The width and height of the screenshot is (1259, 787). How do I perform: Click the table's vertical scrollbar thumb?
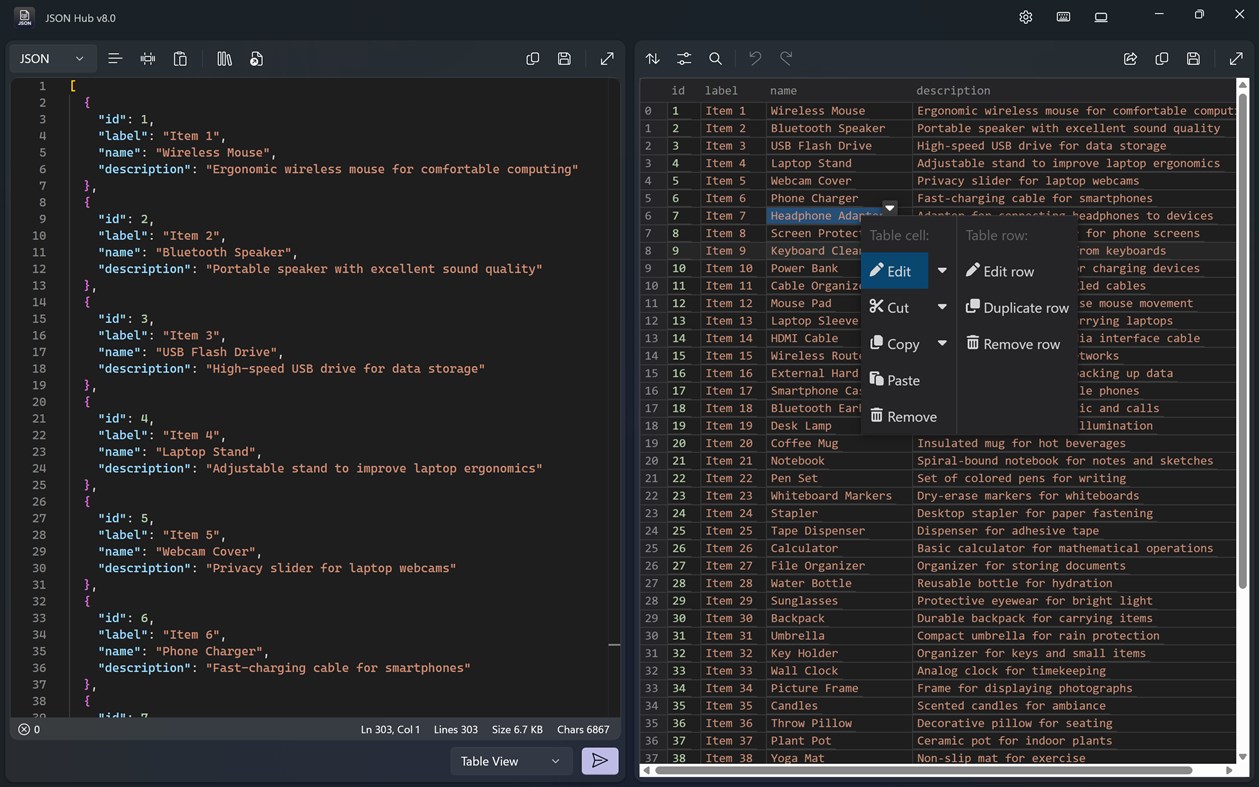(x=1243, y=340)
